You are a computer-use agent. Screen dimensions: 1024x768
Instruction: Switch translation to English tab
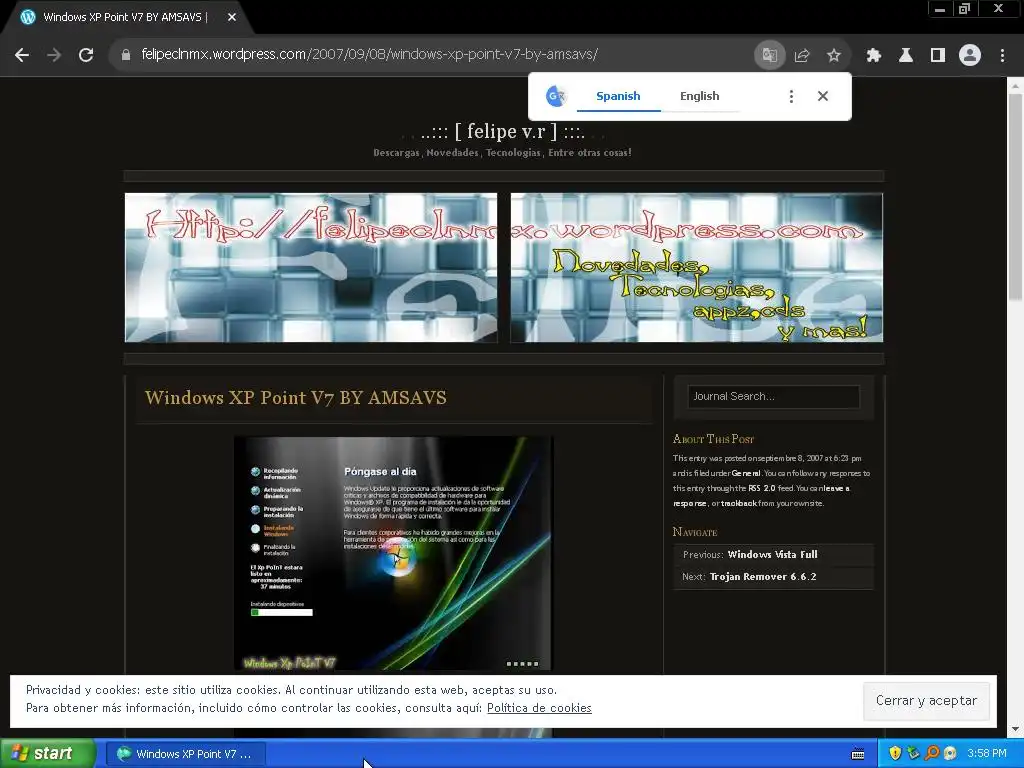pyautogui.click(x=699, y=96)
